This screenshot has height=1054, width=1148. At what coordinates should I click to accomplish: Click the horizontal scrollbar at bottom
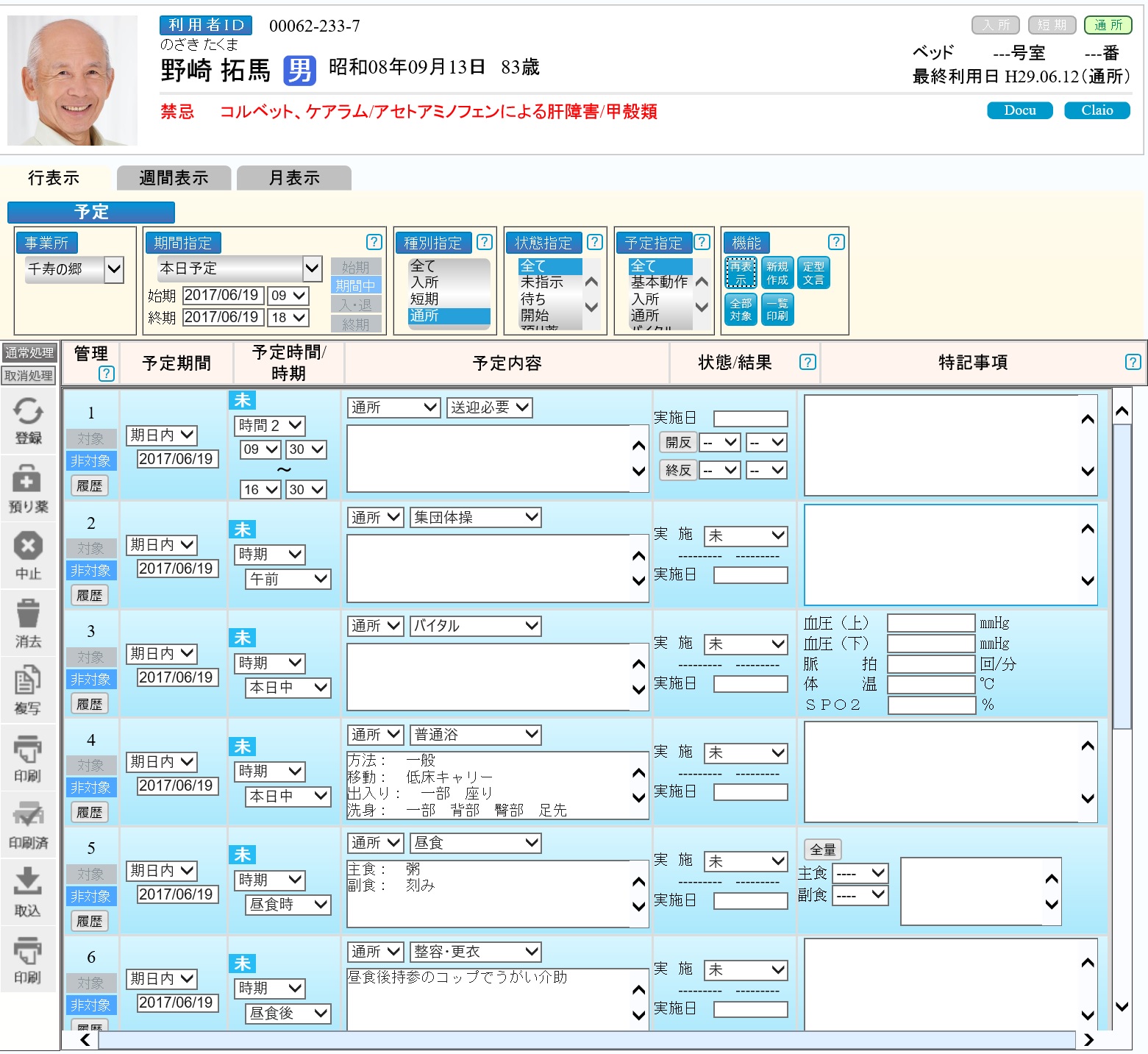586,1039
